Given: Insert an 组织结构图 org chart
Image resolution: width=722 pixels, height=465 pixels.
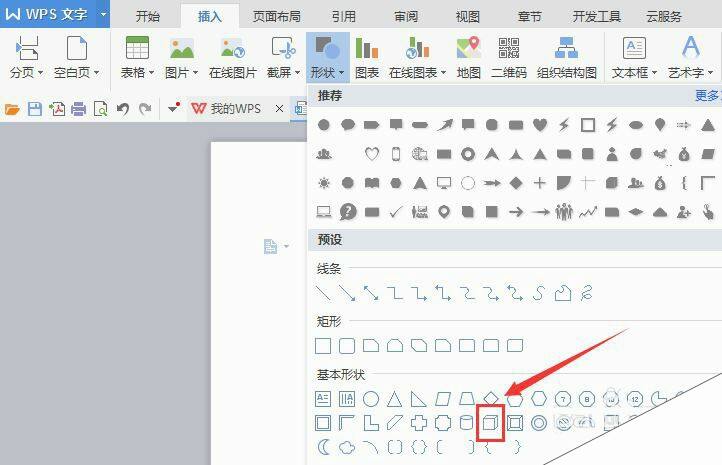Looking at the screenshot, I should coord(567,58).
